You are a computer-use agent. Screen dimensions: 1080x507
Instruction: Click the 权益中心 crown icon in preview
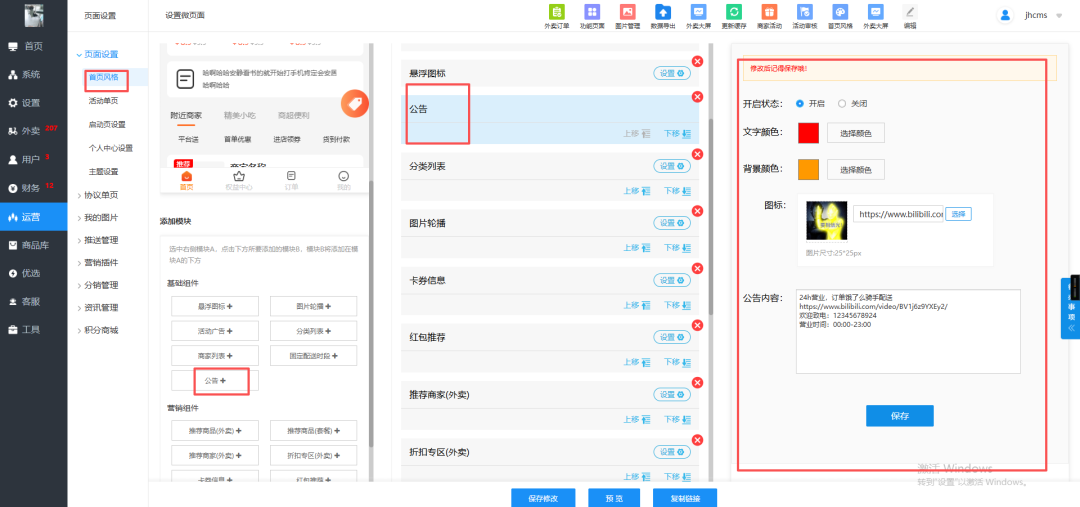click(238, 180)
